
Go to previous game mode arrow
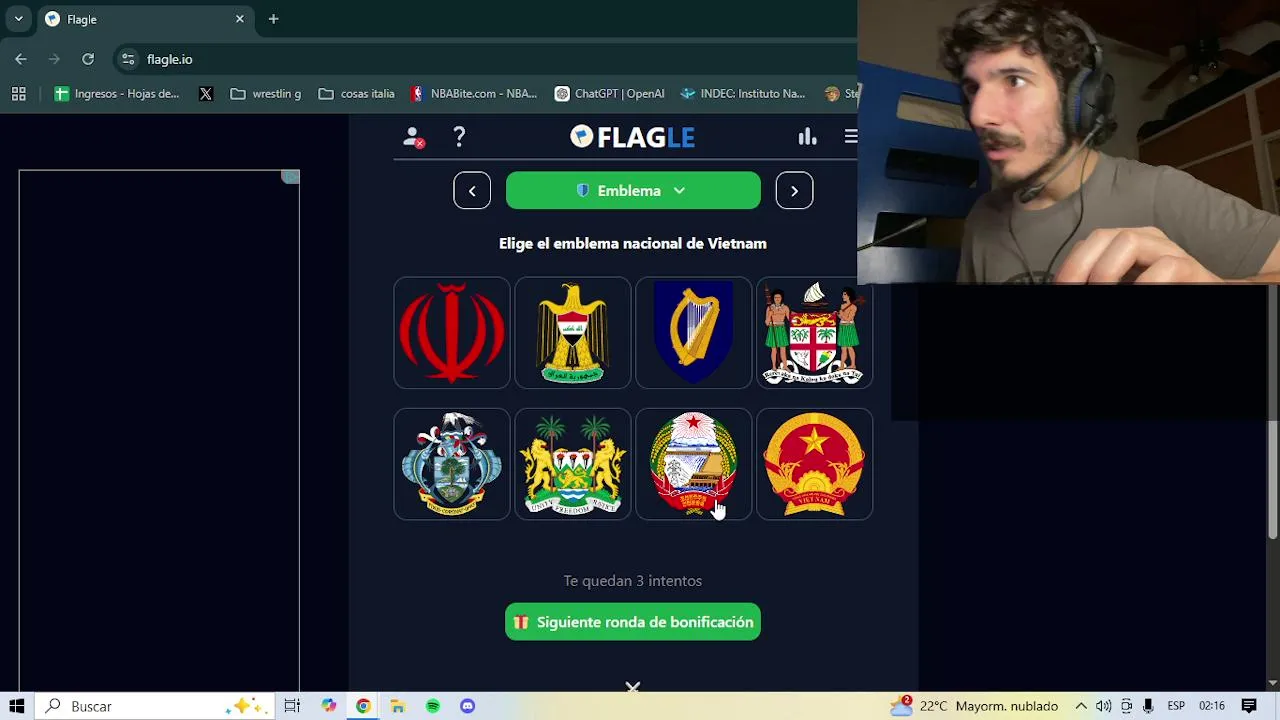pos(472,190)
